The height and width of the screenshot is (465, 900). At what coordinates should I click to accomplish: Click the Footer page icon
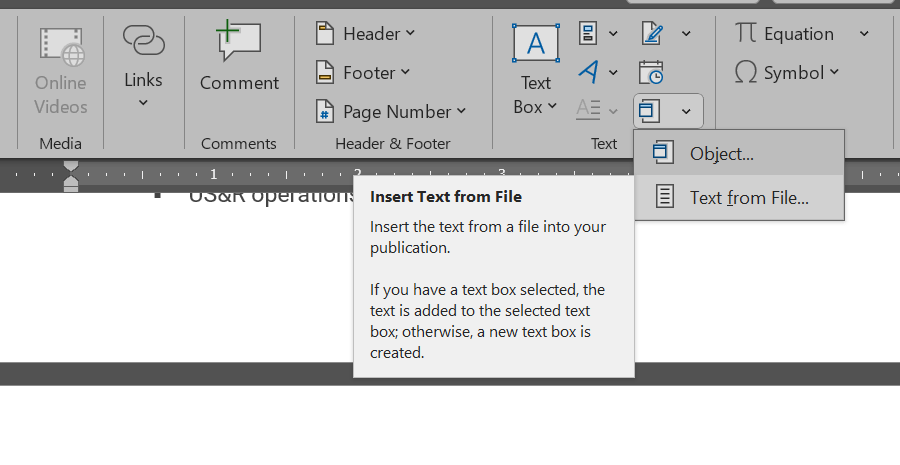[325, 73]
